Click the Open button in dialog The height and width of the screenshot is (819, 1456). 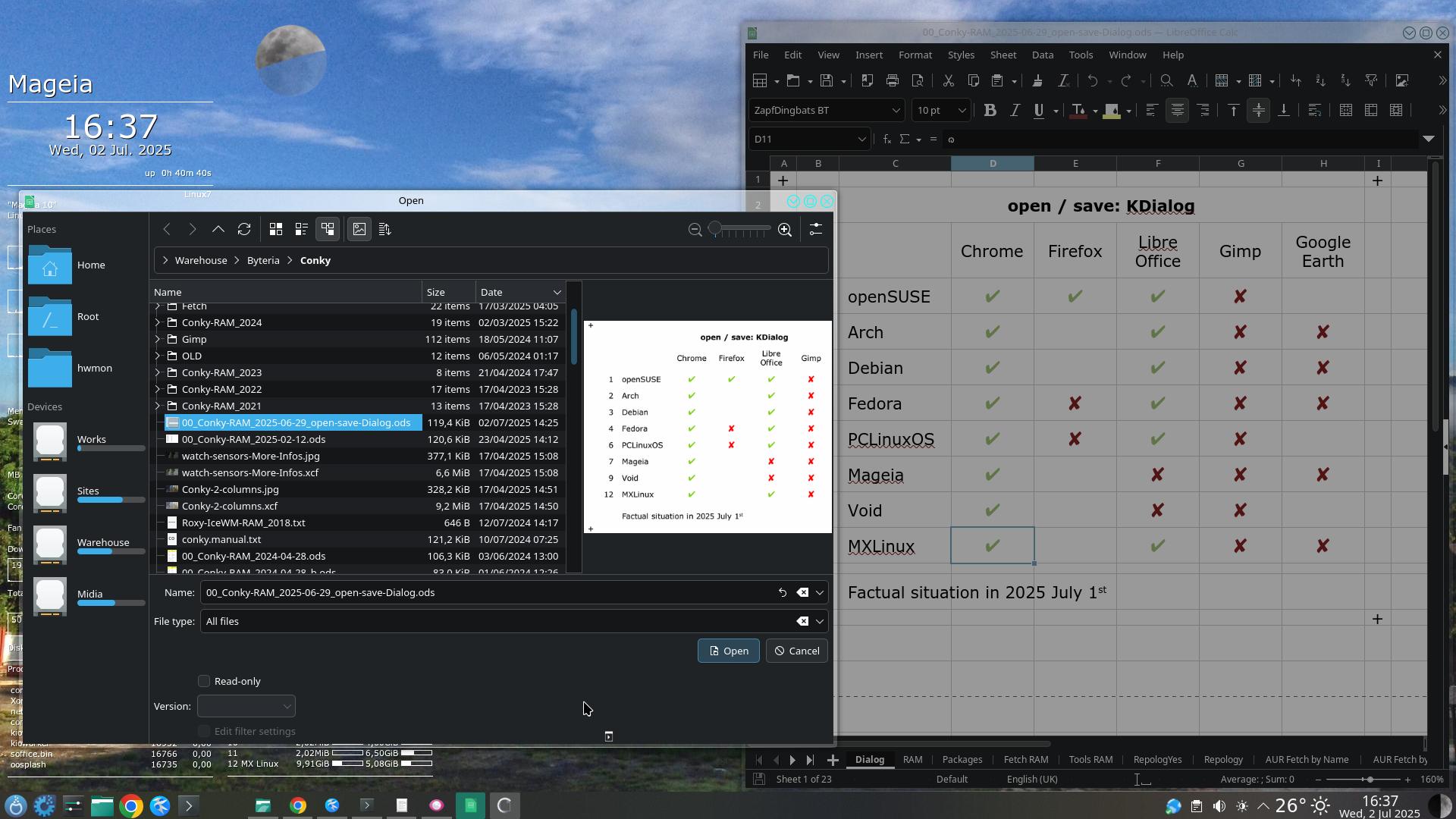[728, 651]
